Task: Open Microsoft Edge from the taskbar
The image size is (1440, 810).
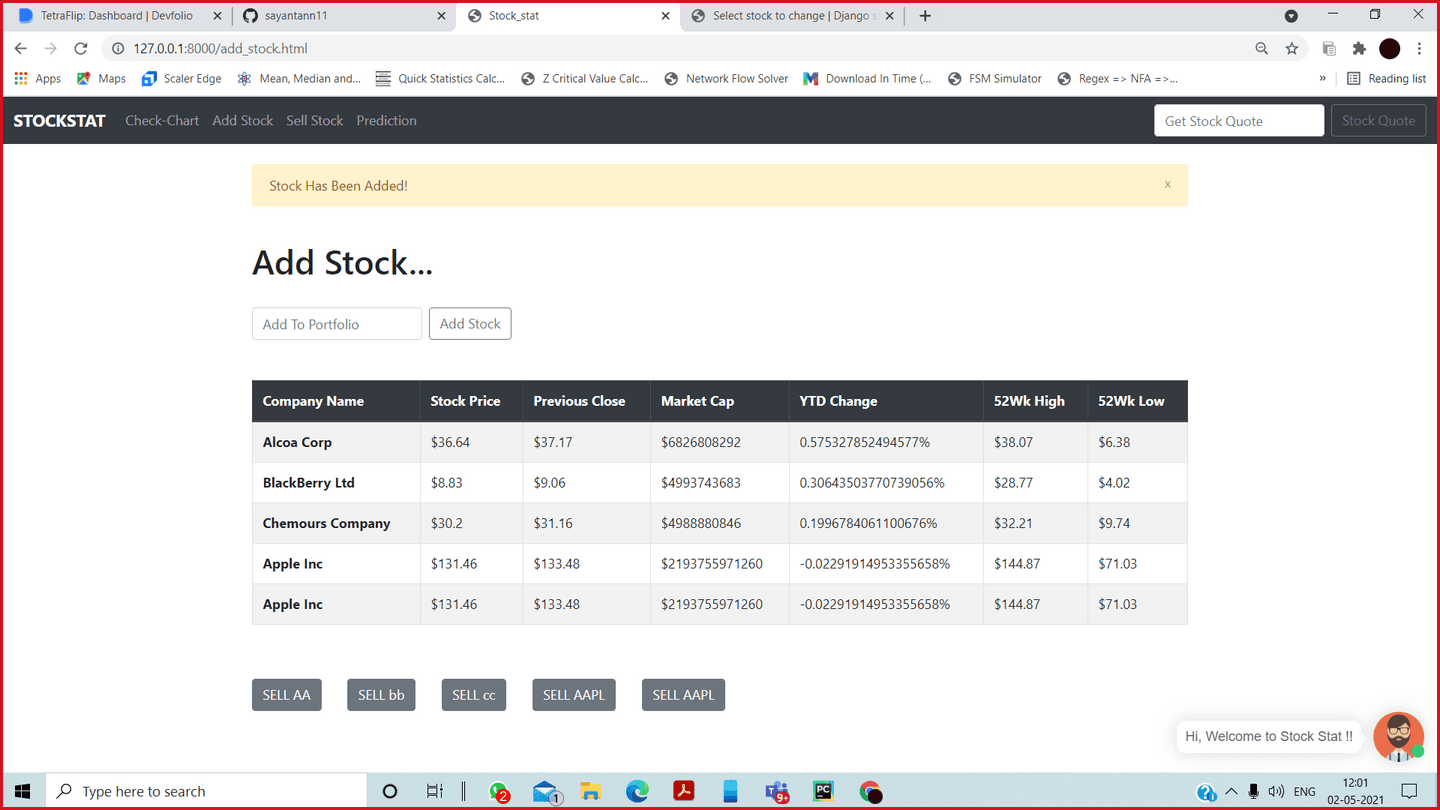Action: [x=637, y=792]
